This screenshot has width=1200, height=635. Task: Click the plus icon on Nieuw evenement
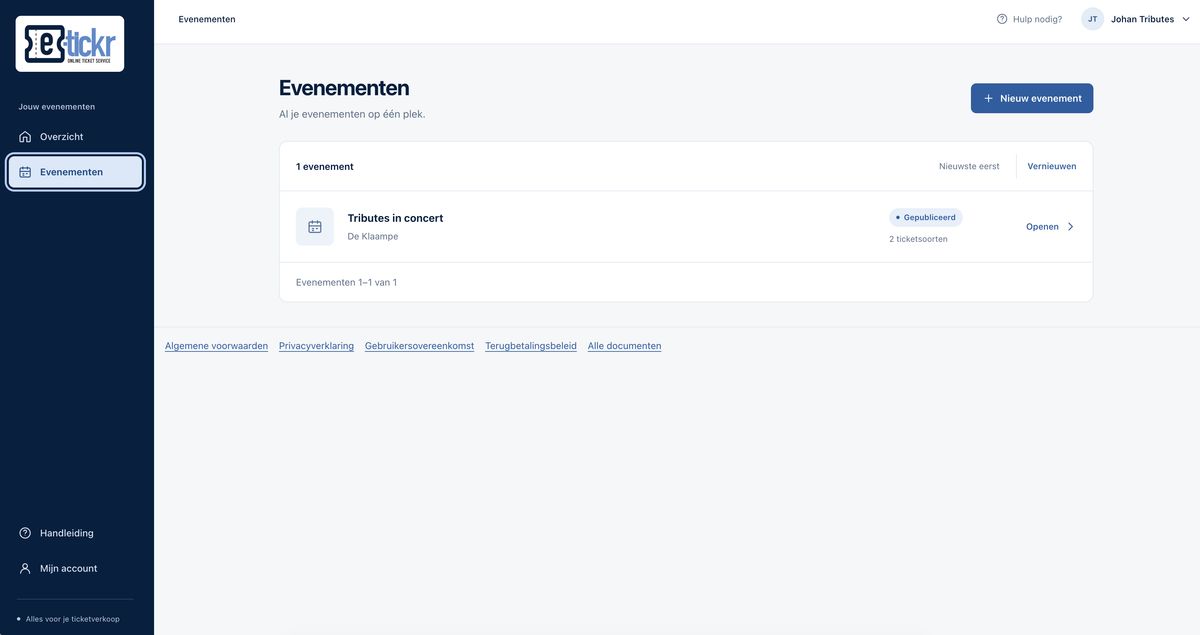[x=989, y=98]
